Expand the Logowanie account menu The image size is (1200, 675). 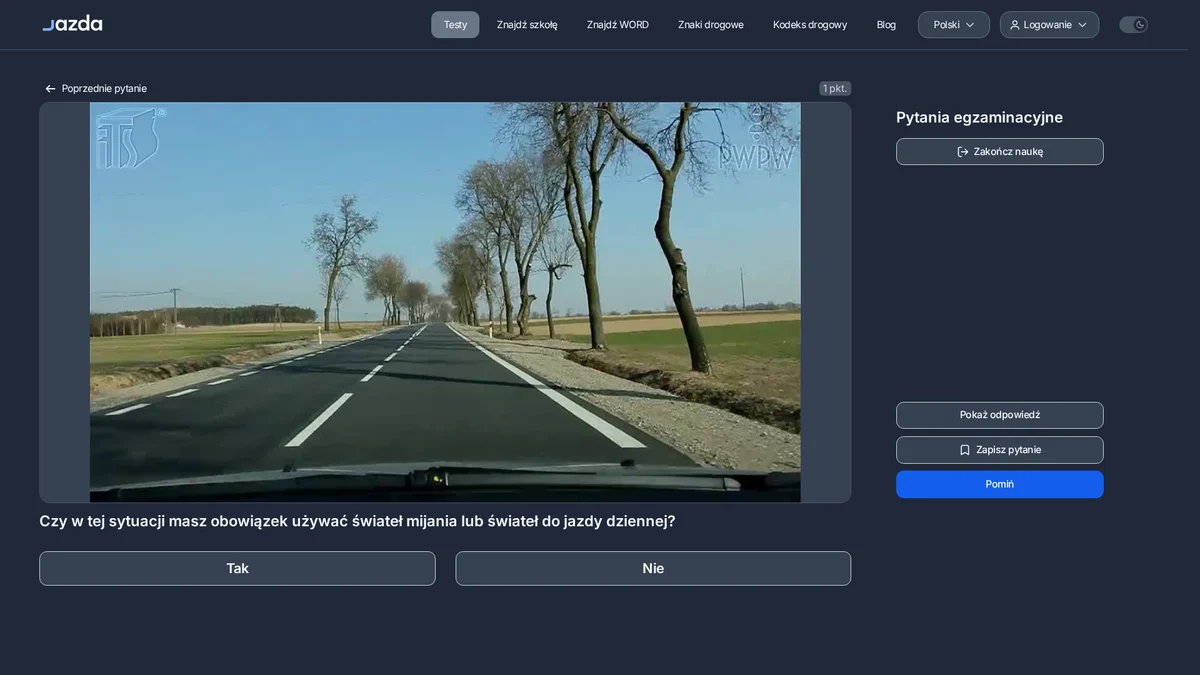(1049, 25)
